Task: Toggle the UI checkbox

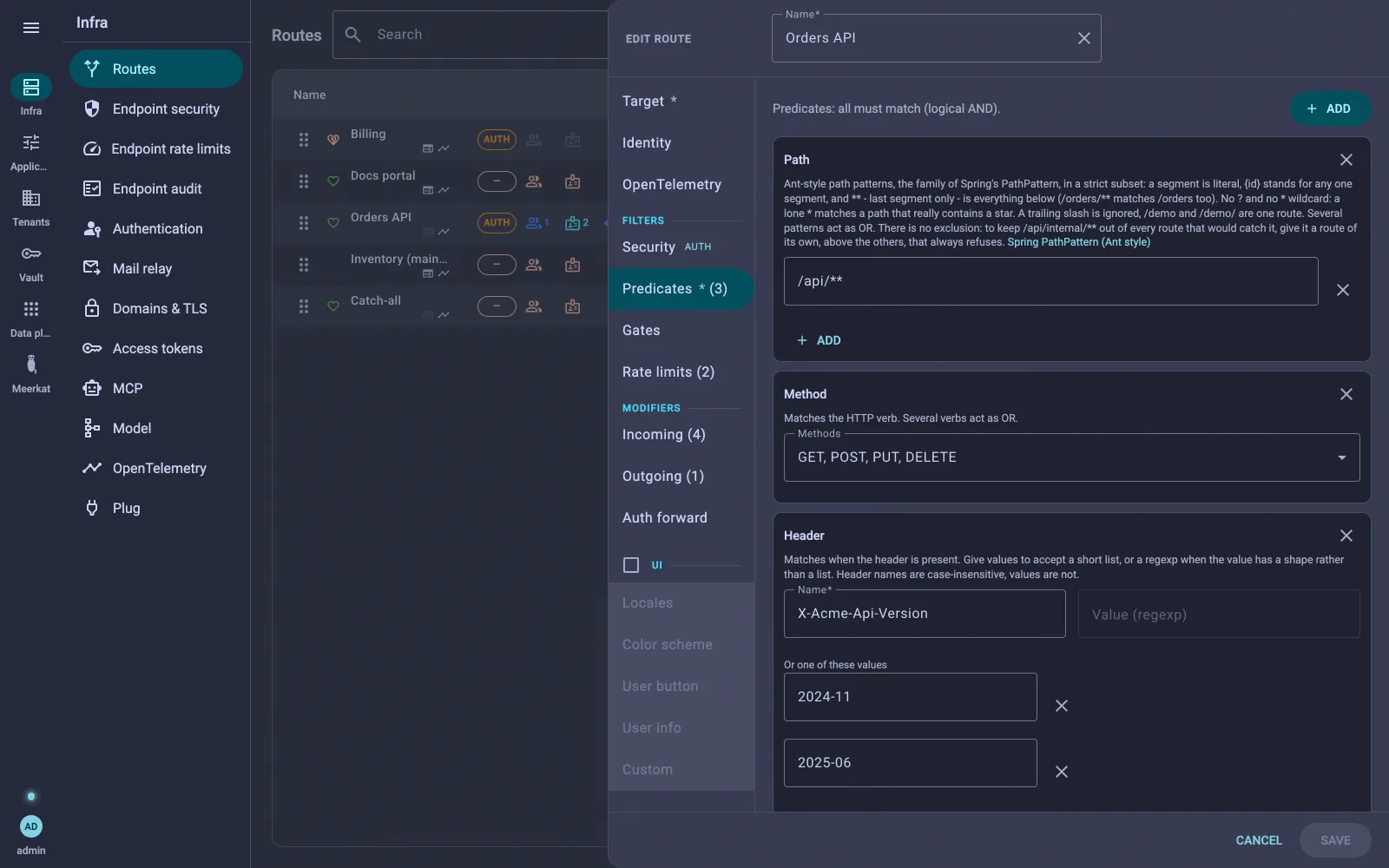Action: point(631,565)
